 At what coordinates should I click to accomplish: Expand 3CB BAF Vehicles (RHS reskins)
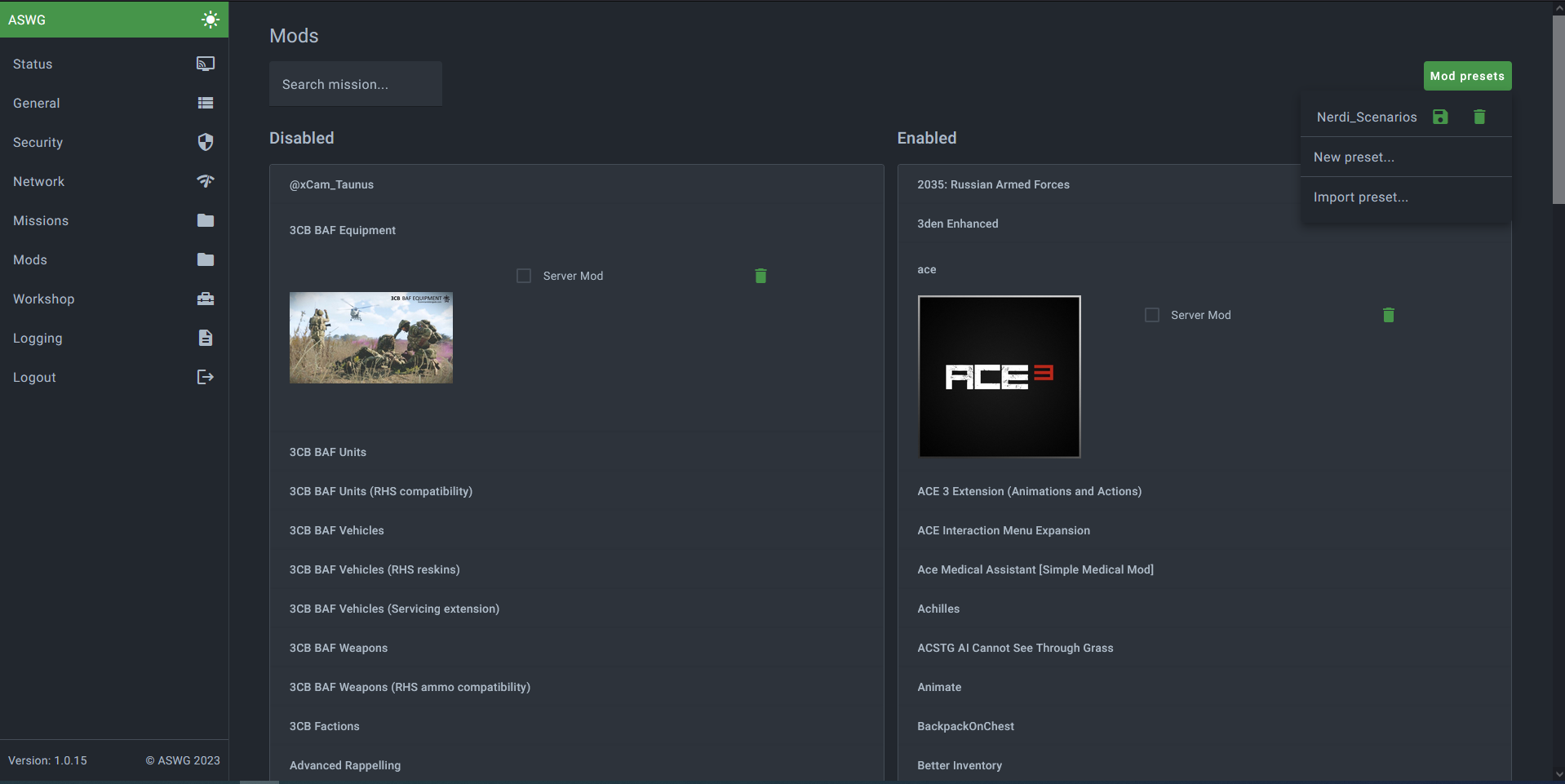tap(577, 569)
